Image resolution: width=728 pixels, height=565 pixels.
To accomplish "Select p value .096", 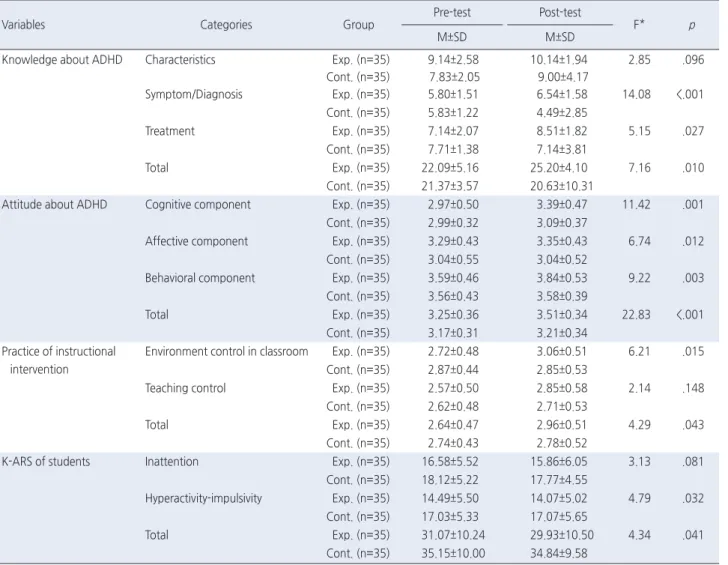I will point(693,60).
